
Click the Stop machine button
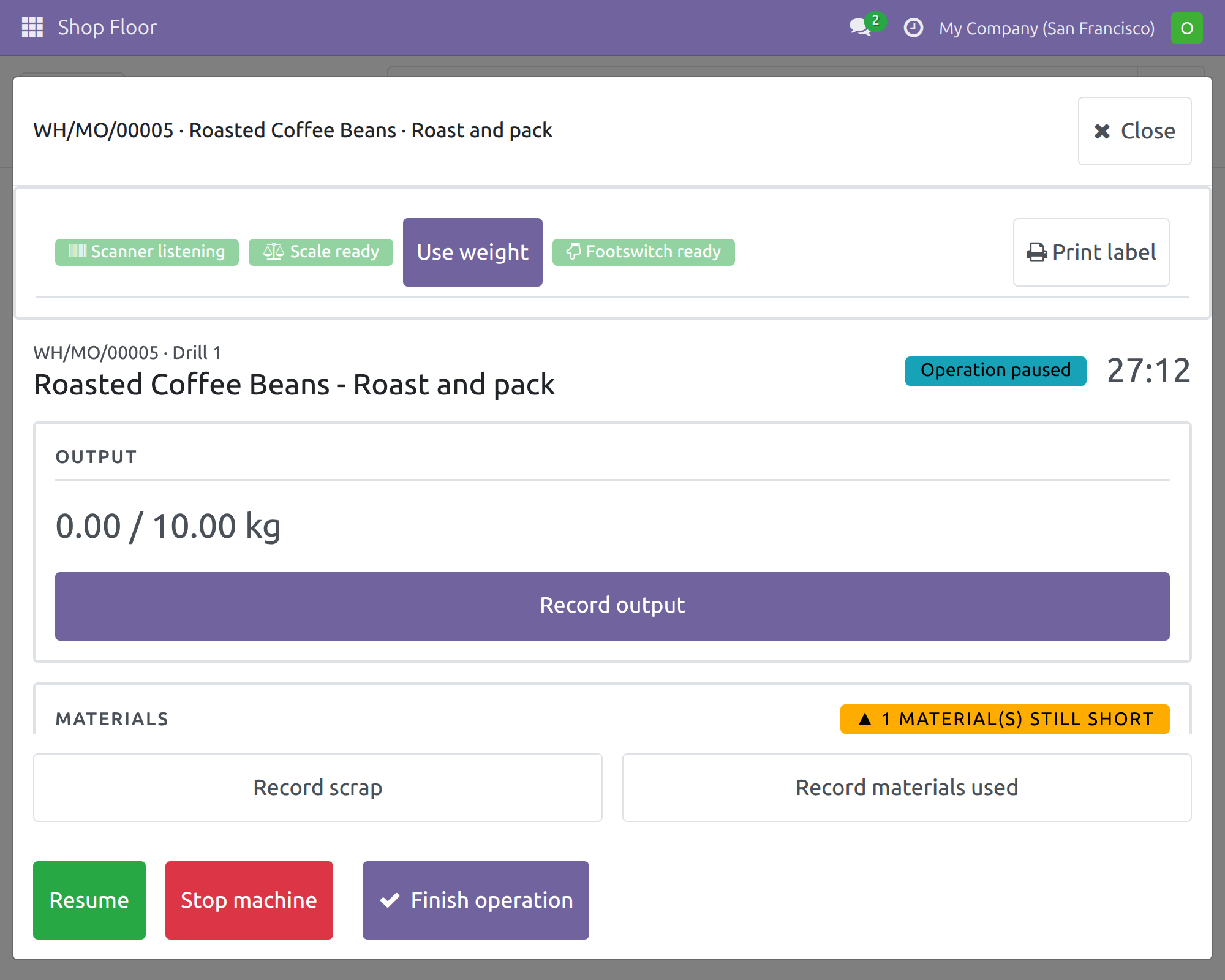pos(249,900)
